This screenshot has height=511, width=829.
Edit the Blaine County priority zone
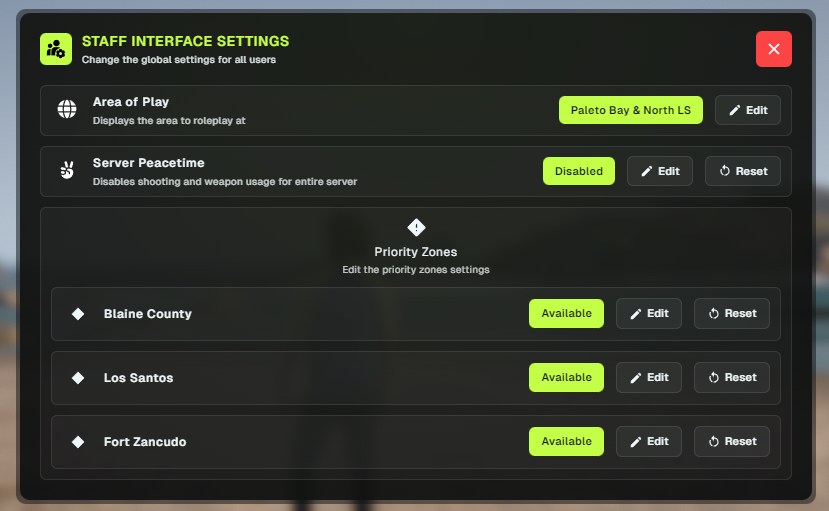point(649,313)
